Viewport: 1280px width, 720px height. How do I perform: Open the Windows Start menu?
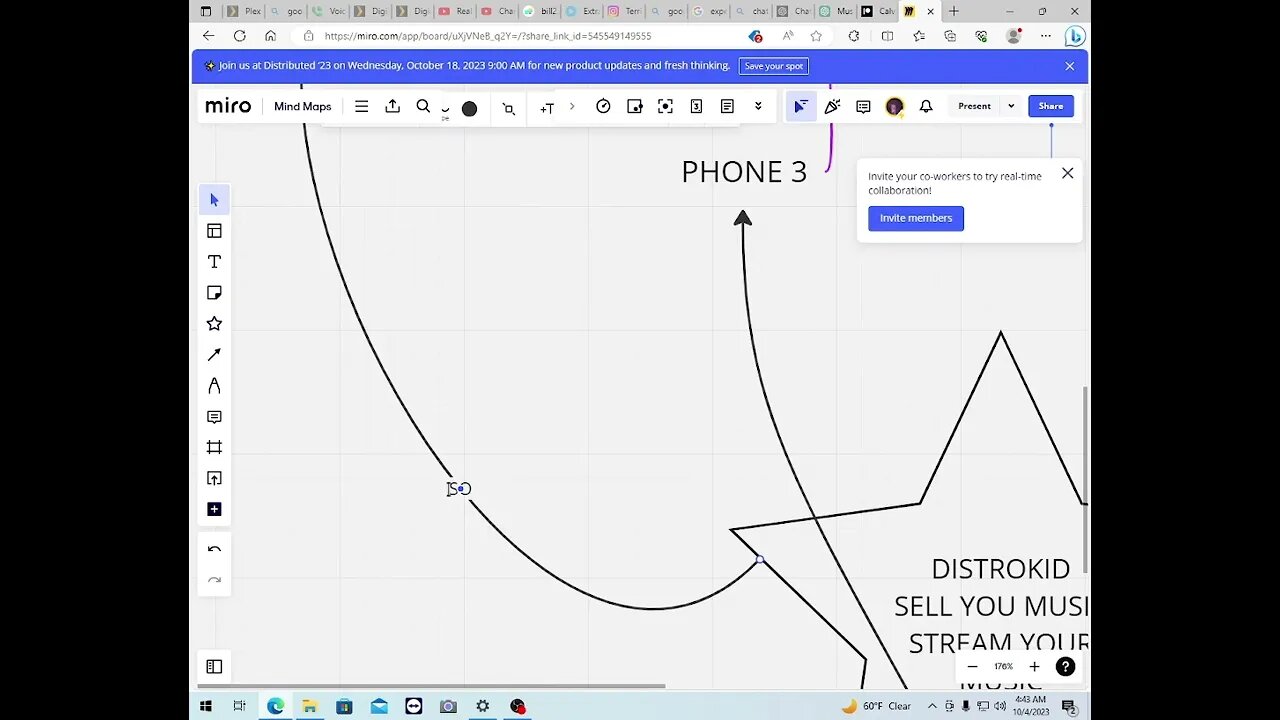pos(205,706)
